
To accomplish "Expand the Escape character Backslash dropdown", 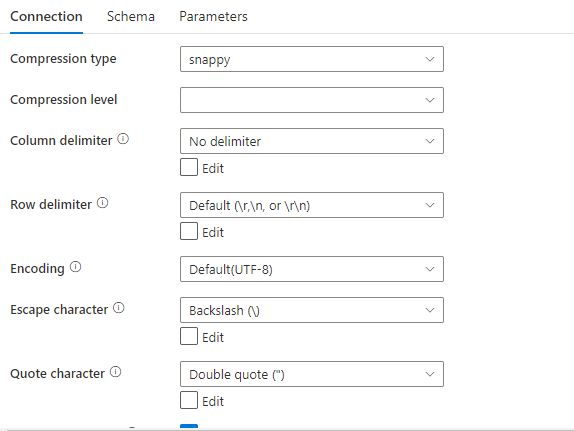I will tap(312, 310).
